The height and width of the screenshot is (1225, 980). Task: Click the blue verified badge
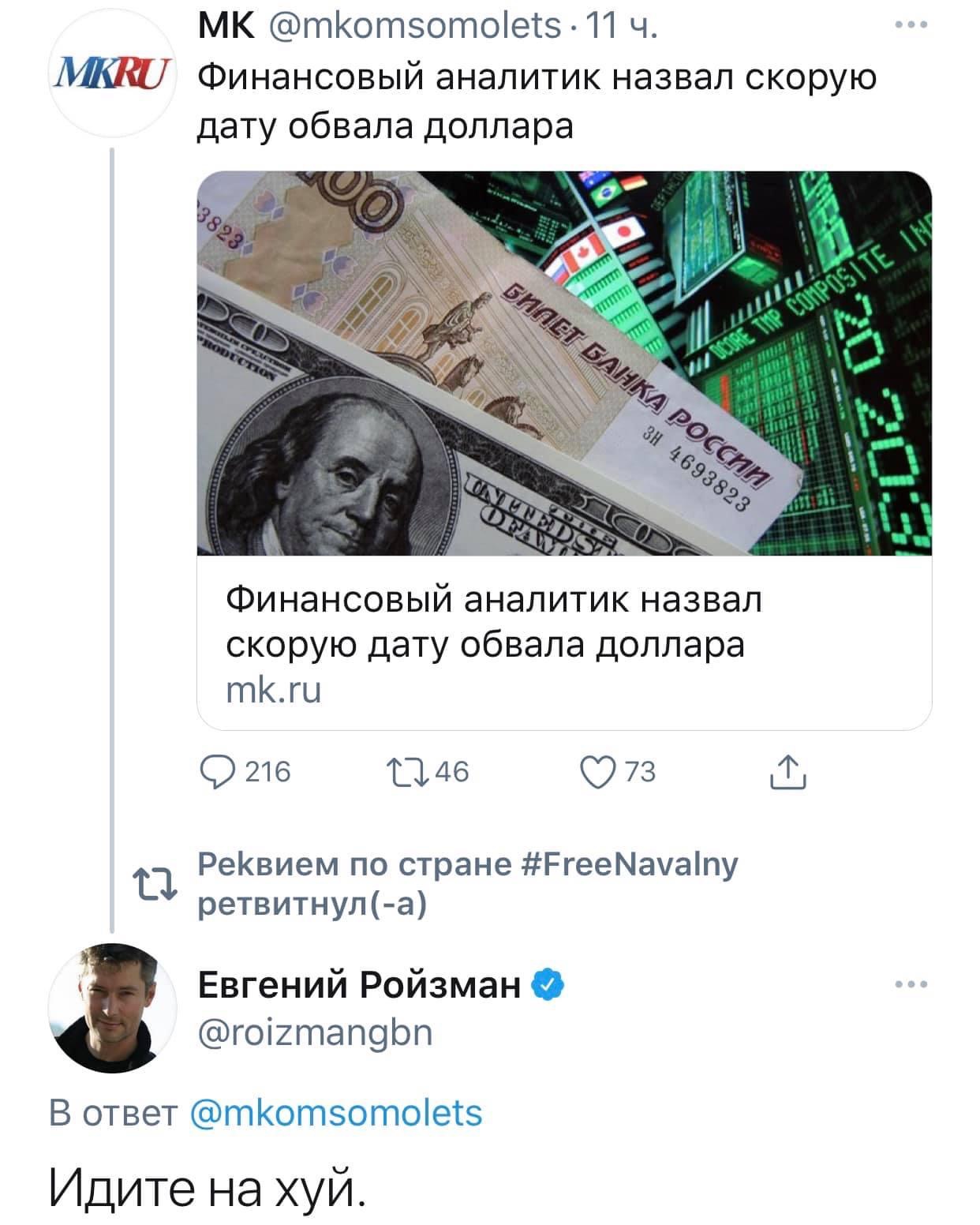point(548,985)
